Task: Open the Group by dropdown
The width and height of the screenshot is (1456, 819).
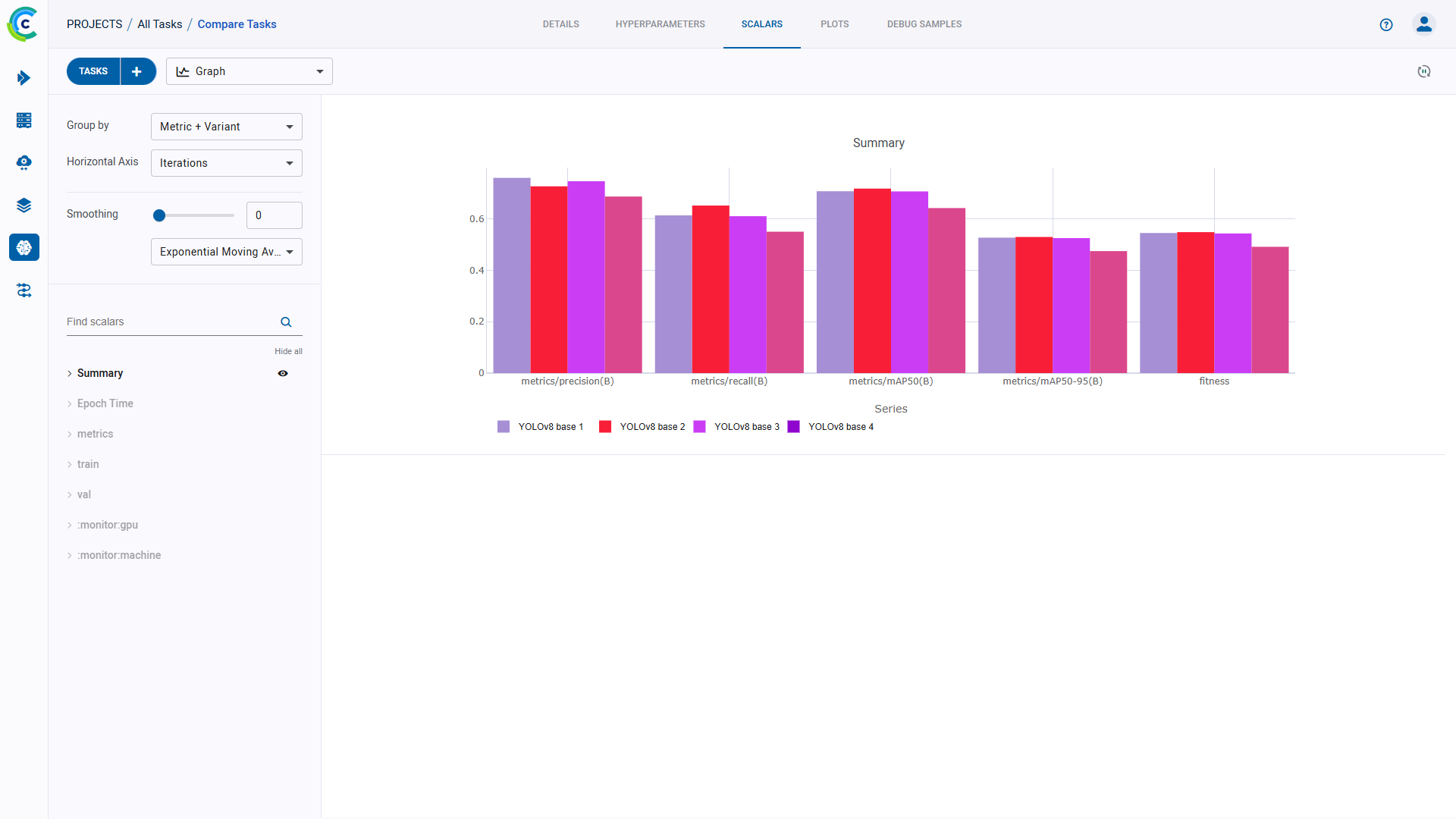Action: pos(226,126)
